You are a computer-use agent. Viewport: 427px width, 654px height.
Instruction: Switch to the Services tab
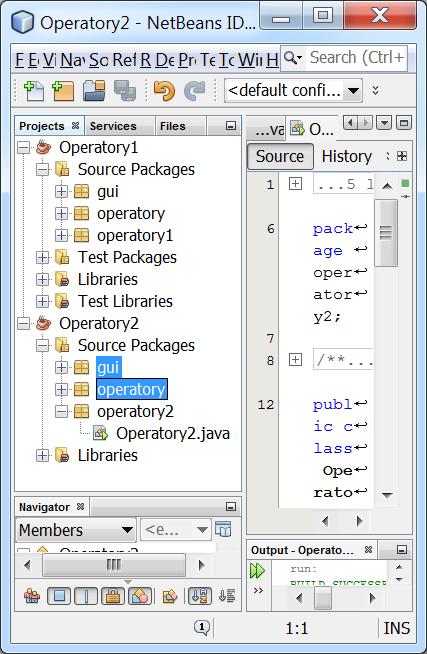[x=113, y=126]
